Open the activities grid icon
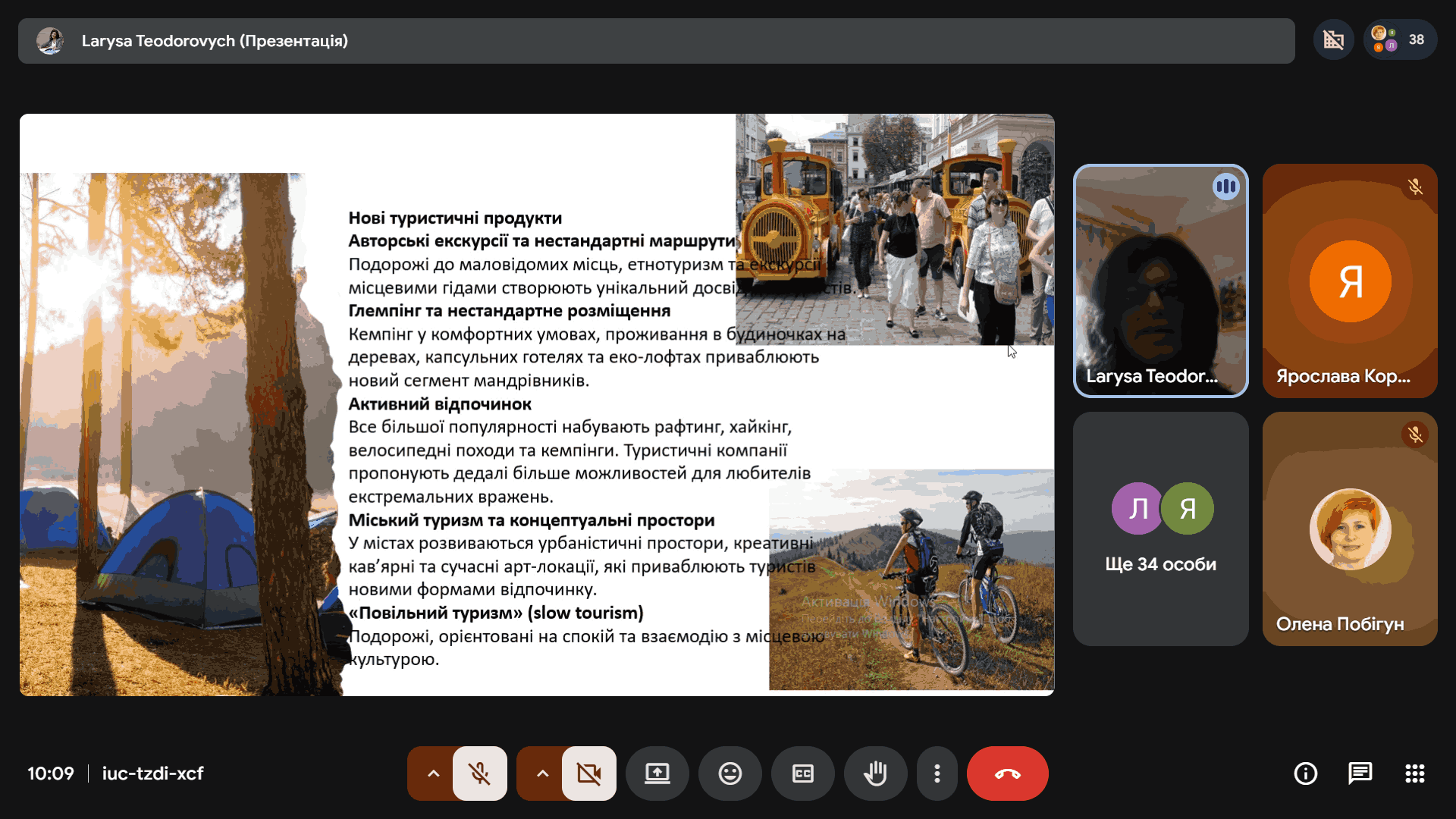Viewport: 1456px width, 819px height. pyautogui.click(x=1414, y=773)
